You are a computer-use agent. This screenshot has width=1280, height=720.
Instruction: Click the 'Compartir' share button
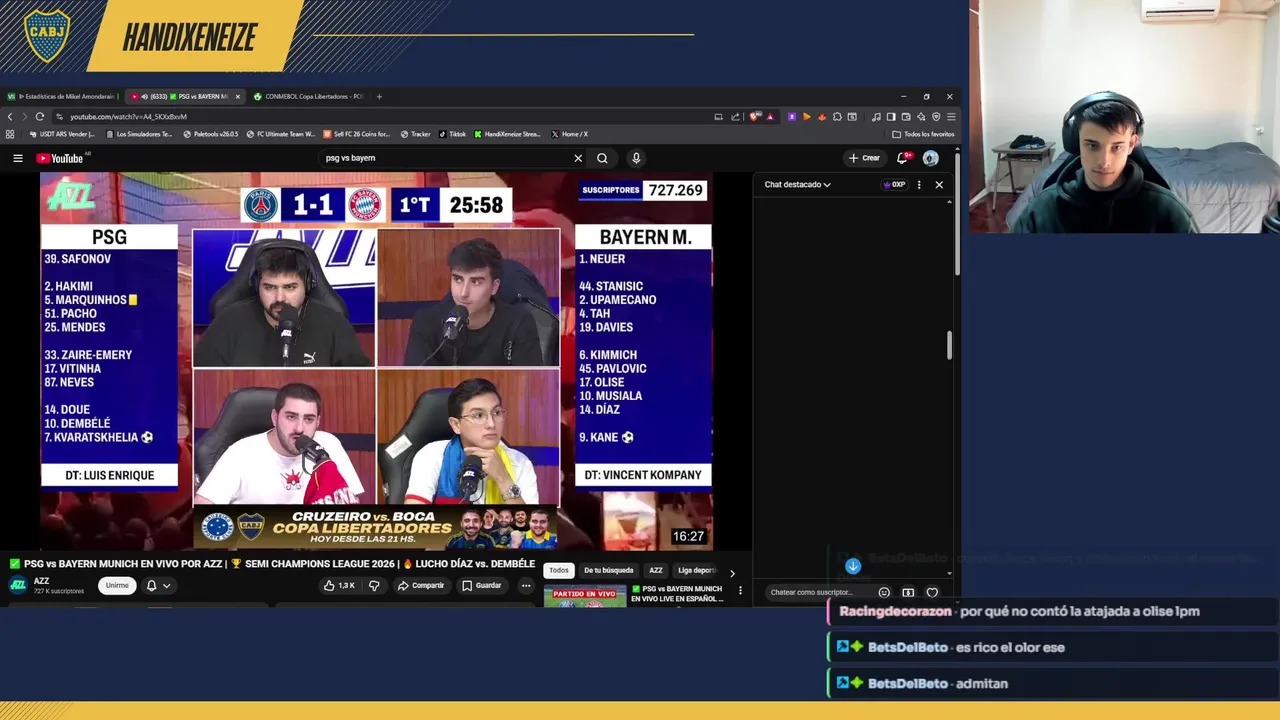coord(420,585)
